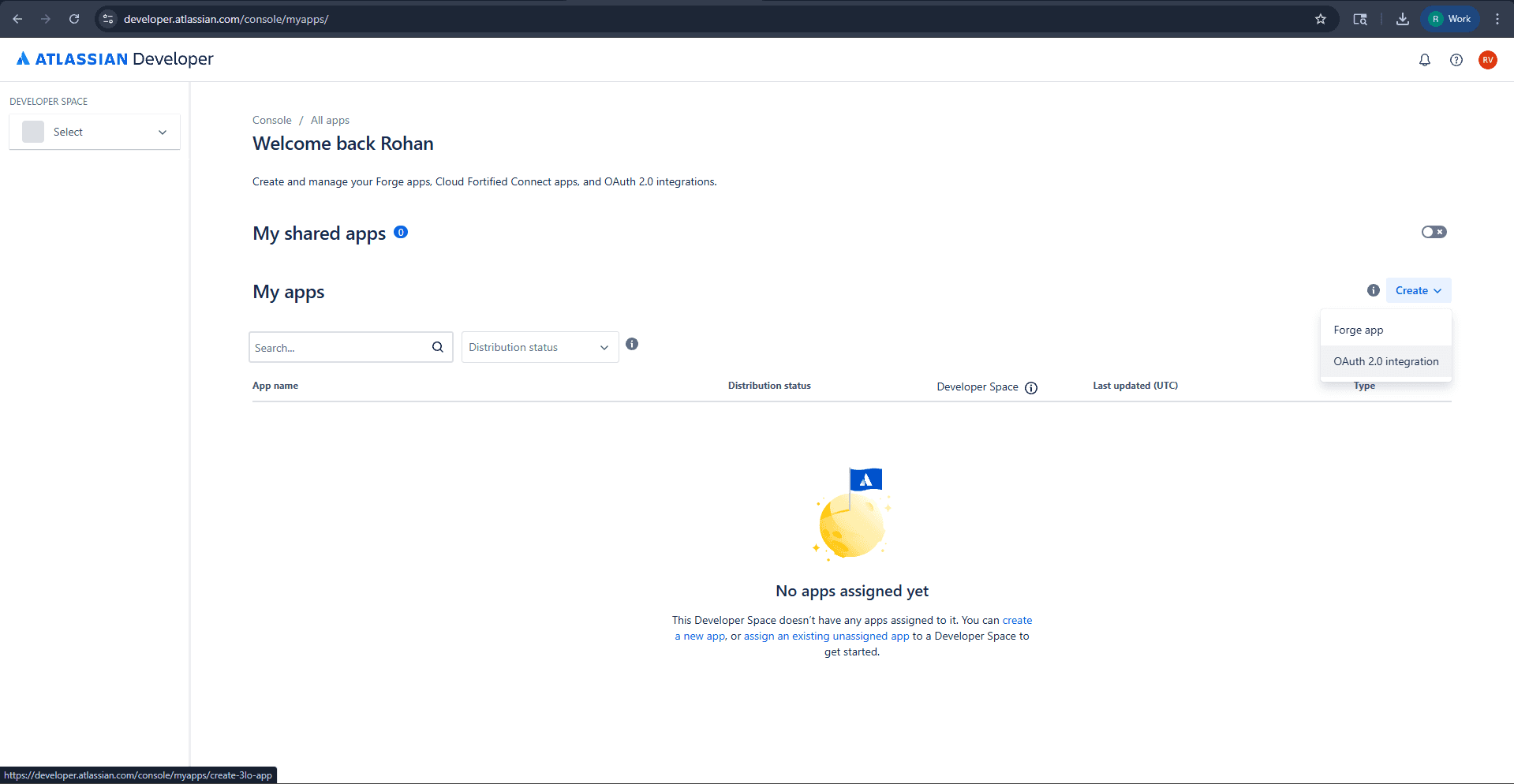The width and height of the screenshot is (1514, 784).
Task: Bookmark the page with the star icon
Action: tap(1320, 18)
